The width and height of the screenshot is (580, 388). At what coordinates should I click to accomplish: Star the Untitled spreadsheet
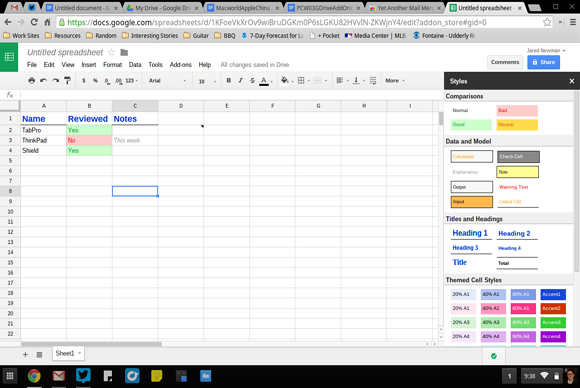[x=111, y=53]
